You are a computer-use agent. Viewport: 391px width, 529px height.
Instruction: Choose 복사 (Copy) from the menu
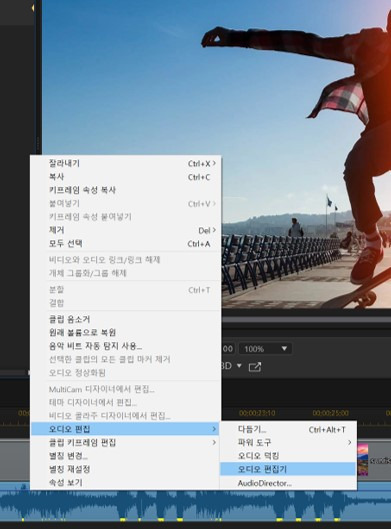click(125, 177)
